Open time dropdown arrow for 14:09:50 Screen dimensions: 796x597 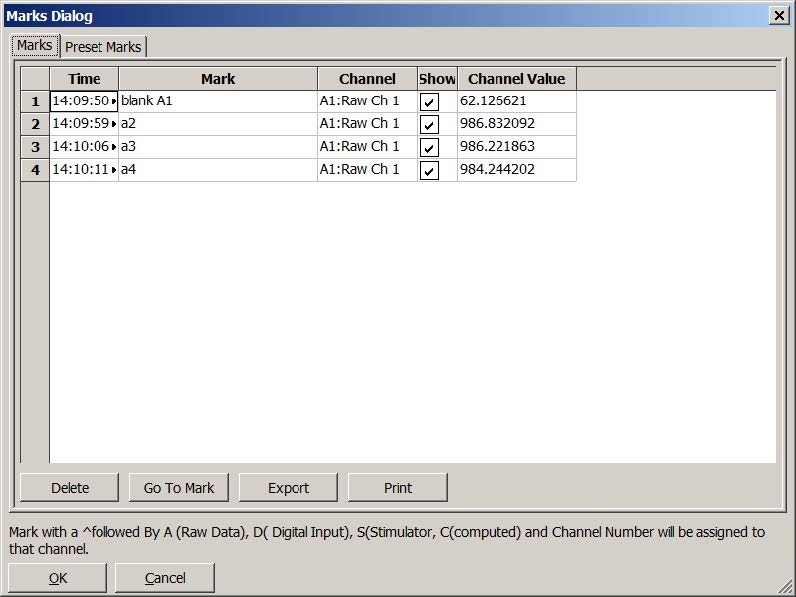coord(114,101)
